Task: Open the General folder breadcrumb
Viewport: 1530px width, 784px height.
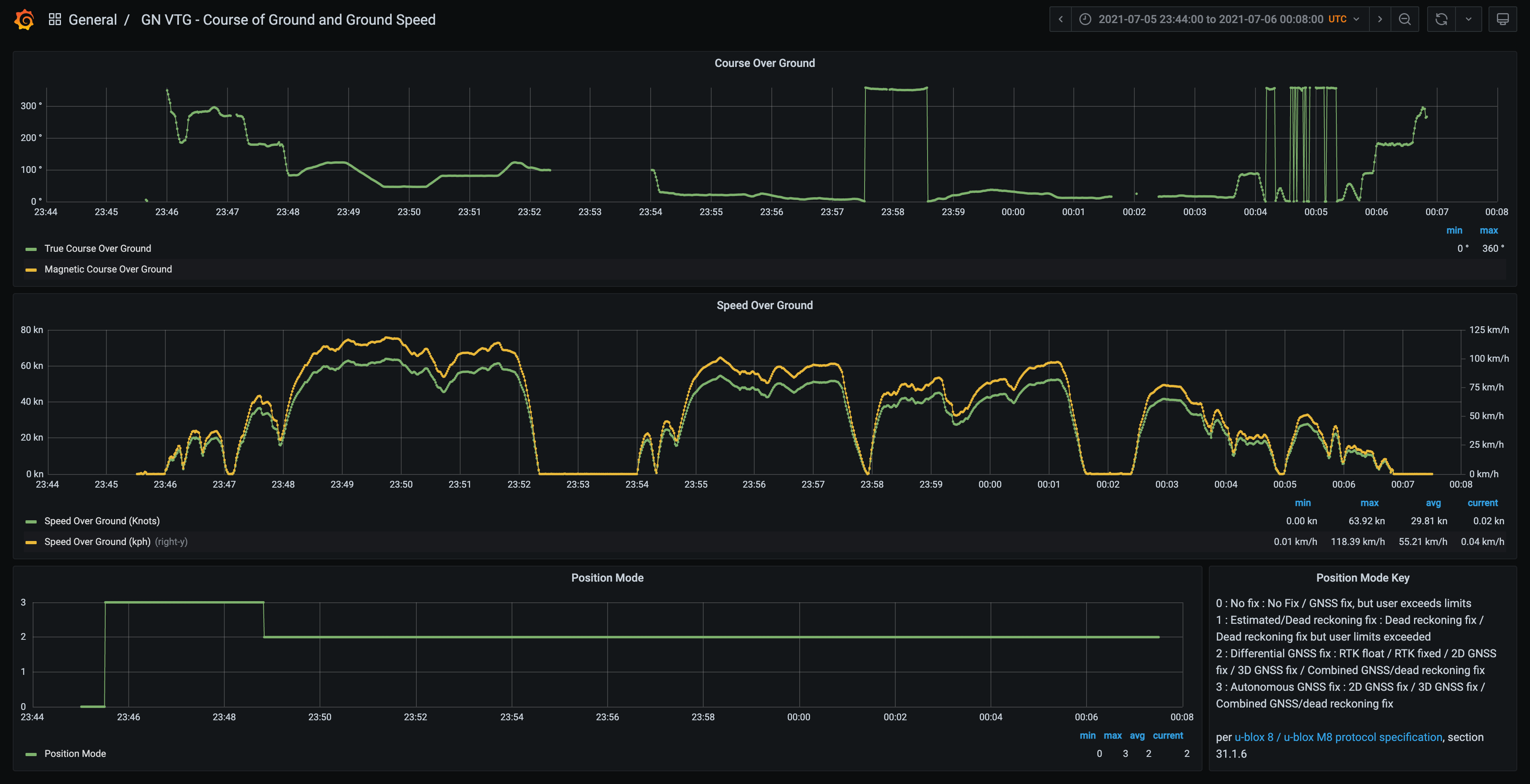Action: point(93,20)
